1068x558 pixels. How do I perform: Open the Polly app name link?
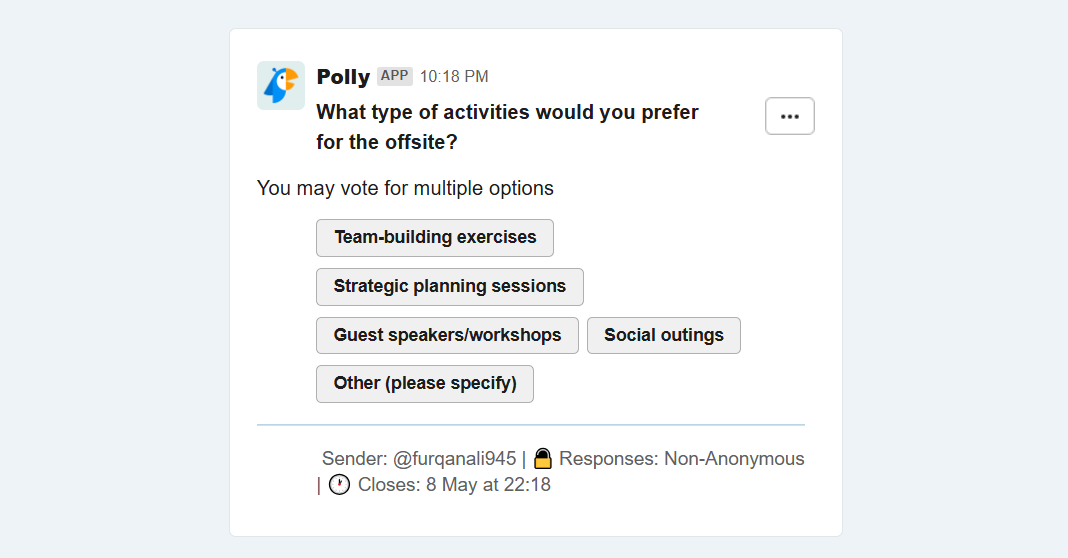(x=343, y=76)
